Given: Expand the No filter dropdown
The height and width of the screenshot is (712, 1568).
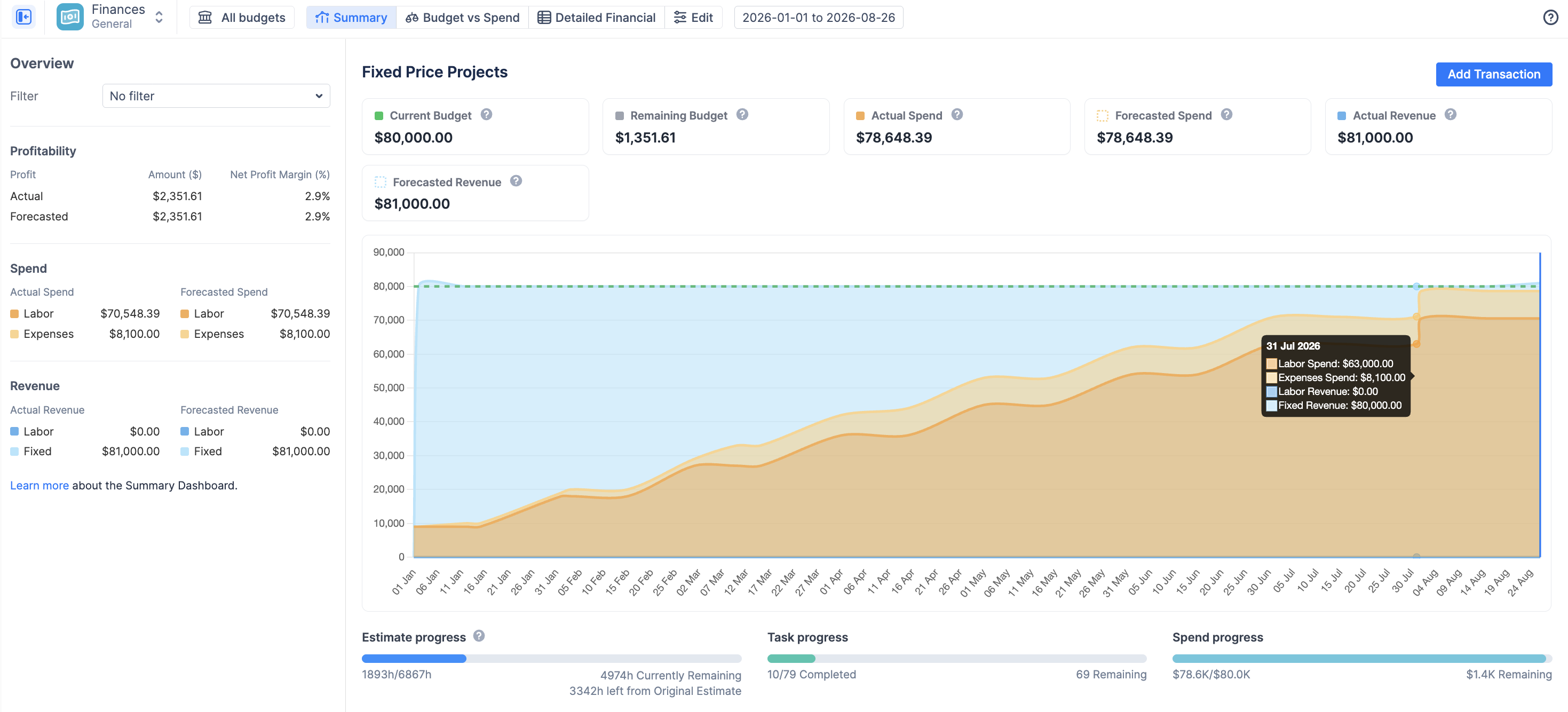Looking at the screenshot, I should tap(216, 96).
